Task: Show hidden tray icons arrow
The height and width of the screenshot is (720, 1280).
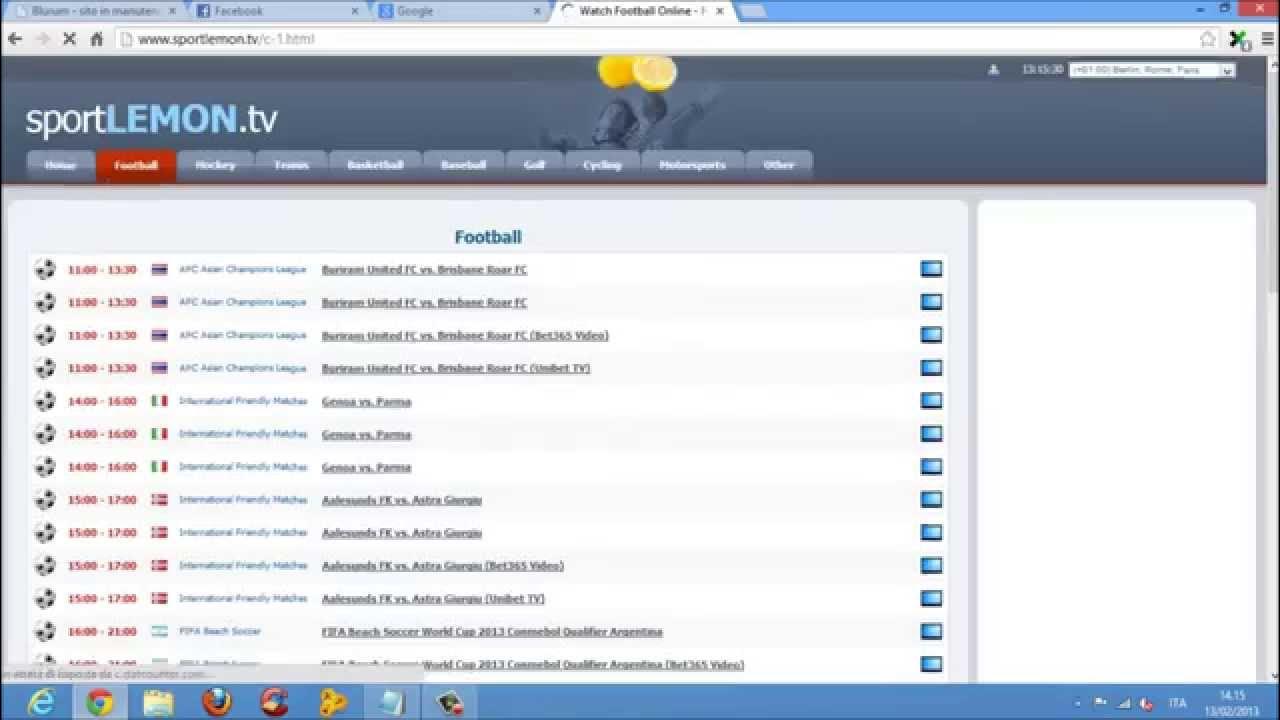Action: coord(1077,703)
